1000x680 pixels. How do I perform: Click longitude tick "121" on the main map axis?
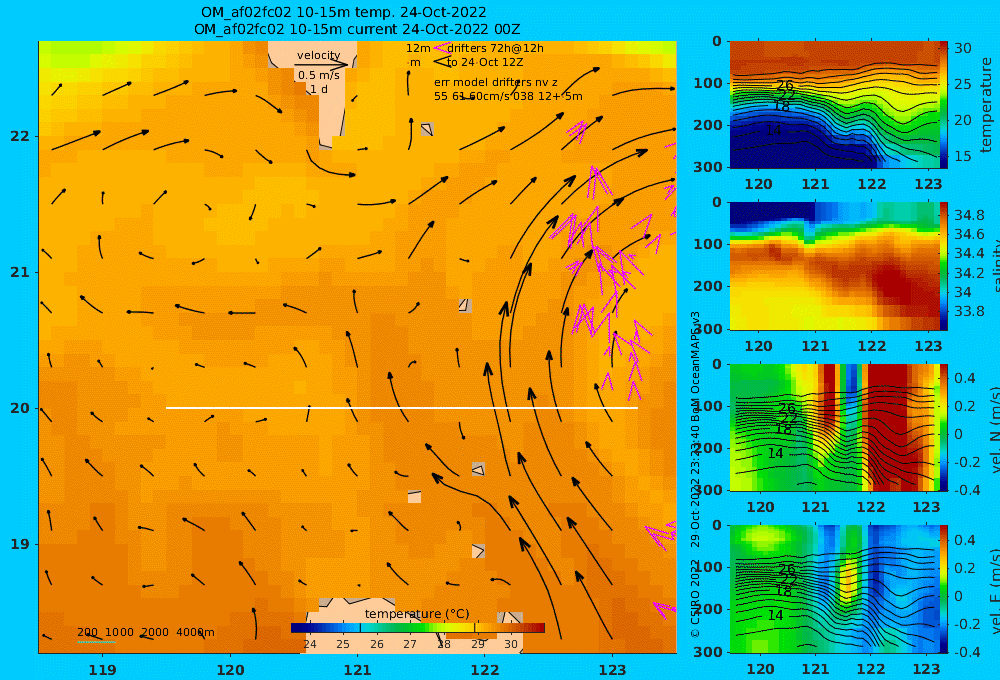click(x=357, y=670)
